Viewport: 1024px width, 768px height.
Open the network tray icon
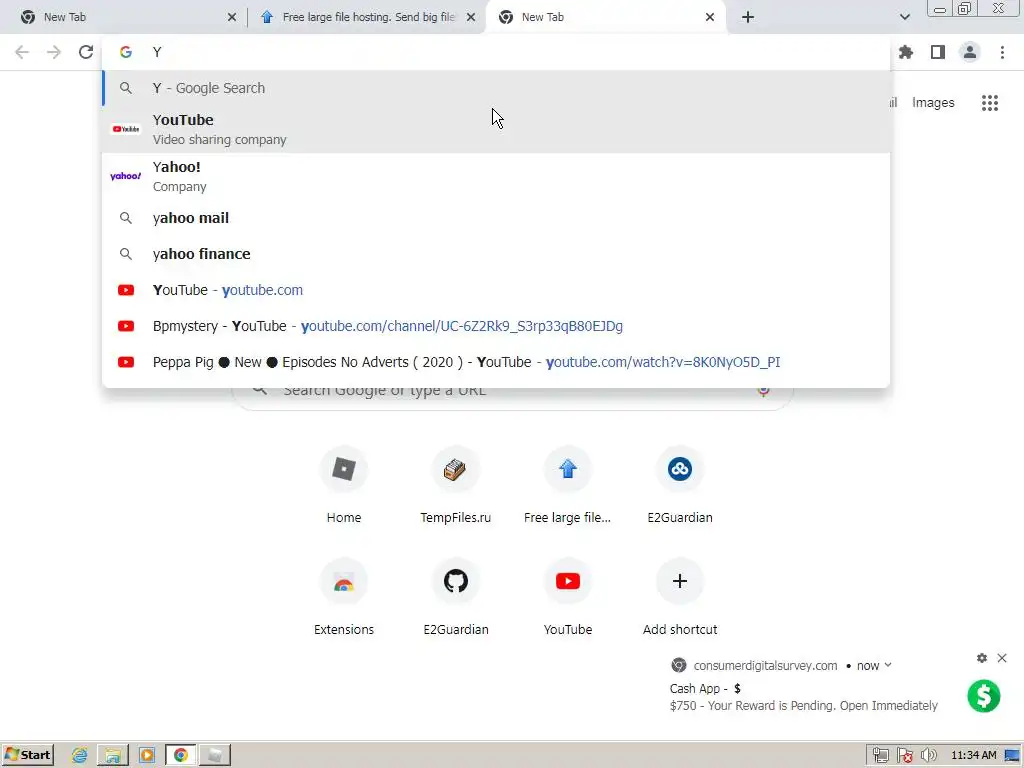(x=880, y=756)
